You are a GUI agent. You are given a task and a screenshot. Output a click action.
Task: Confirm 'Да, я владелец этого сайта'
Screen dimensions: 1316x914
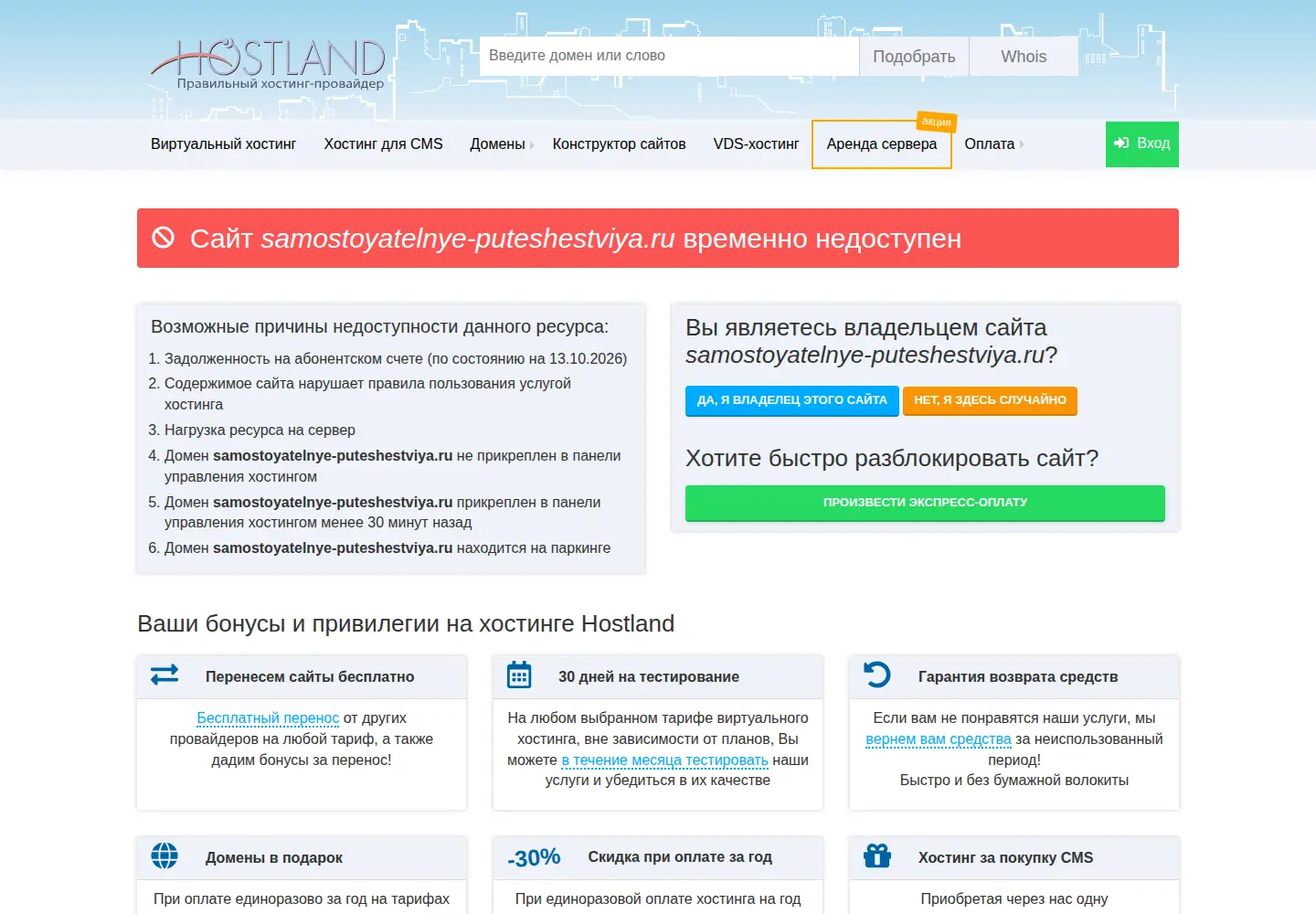[792, 400]
